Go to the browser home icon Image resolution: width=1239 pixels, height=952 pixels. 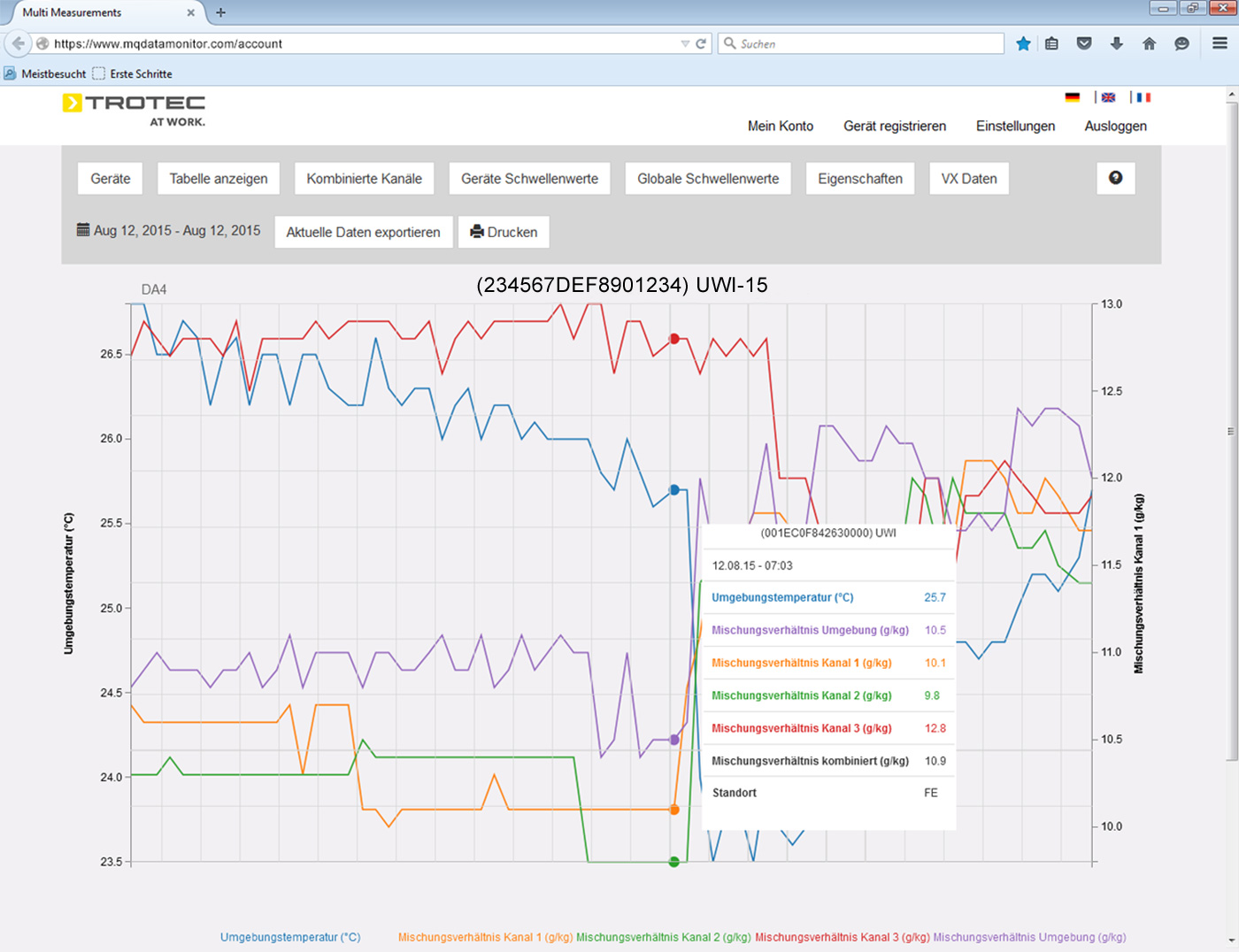tap(1149, 43)
